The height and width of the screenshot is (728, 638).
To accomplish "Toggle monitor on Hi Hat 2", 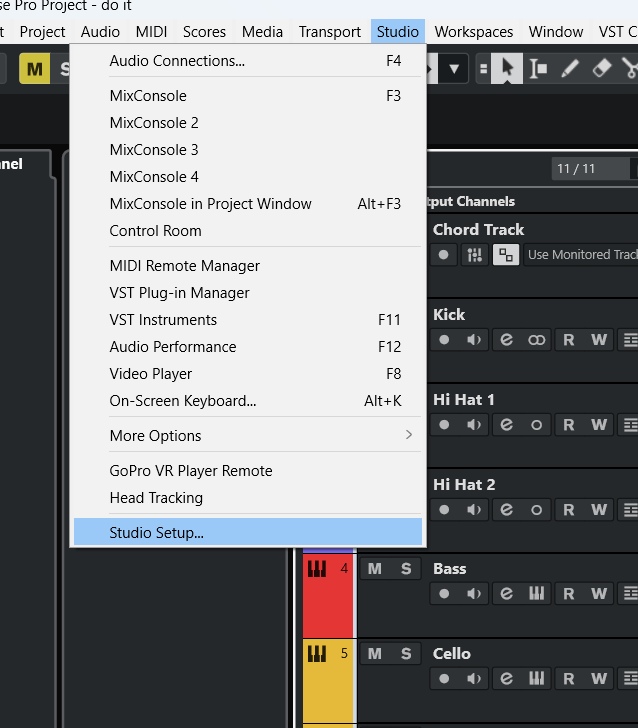I will pos(474,510).
